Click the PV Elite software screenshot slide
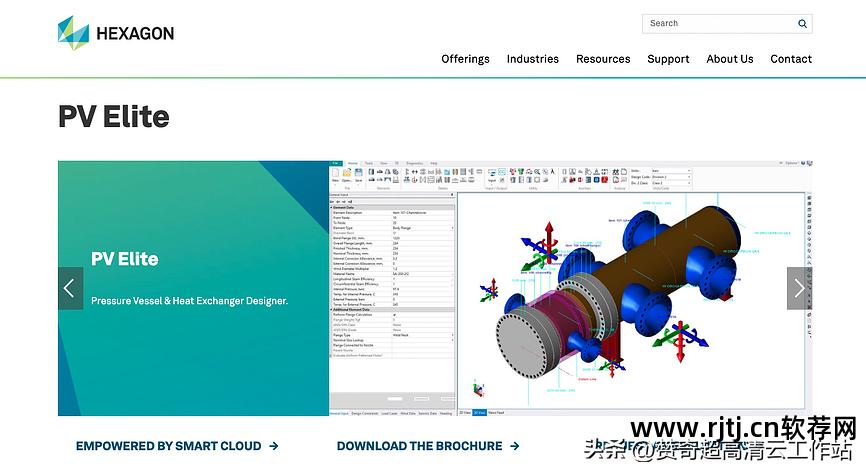The width and height of the screenshot is (866, 474). (x=571, y=288)
